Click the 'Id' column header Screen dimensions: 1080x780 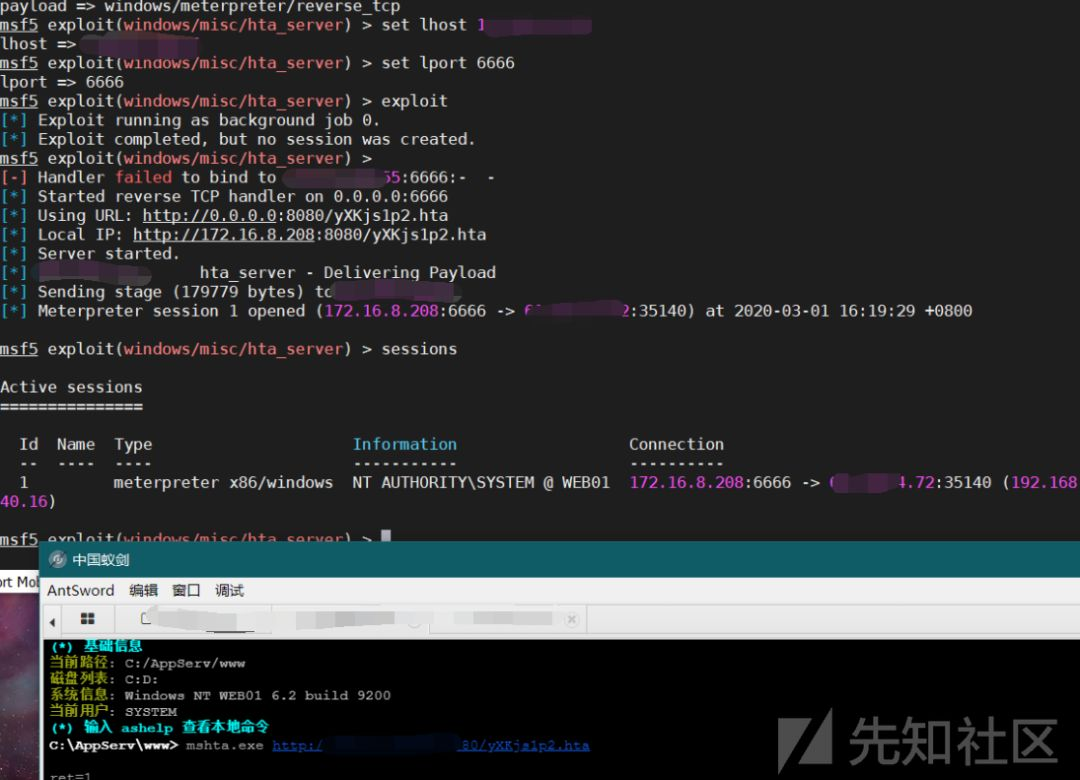[x=28, y=444]
